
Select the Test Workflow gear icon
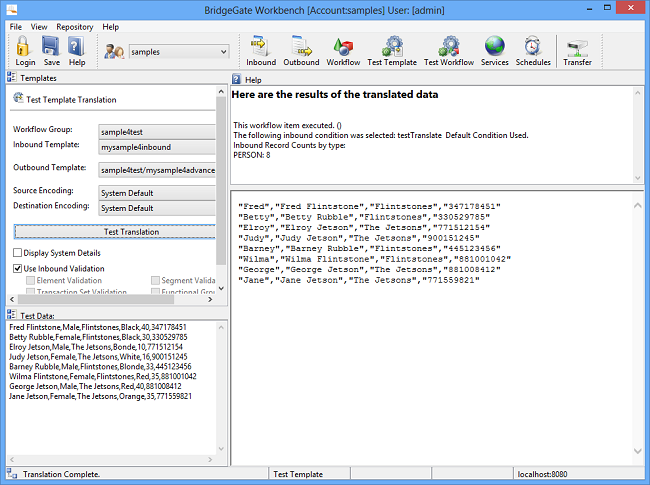tap(449, 46)
